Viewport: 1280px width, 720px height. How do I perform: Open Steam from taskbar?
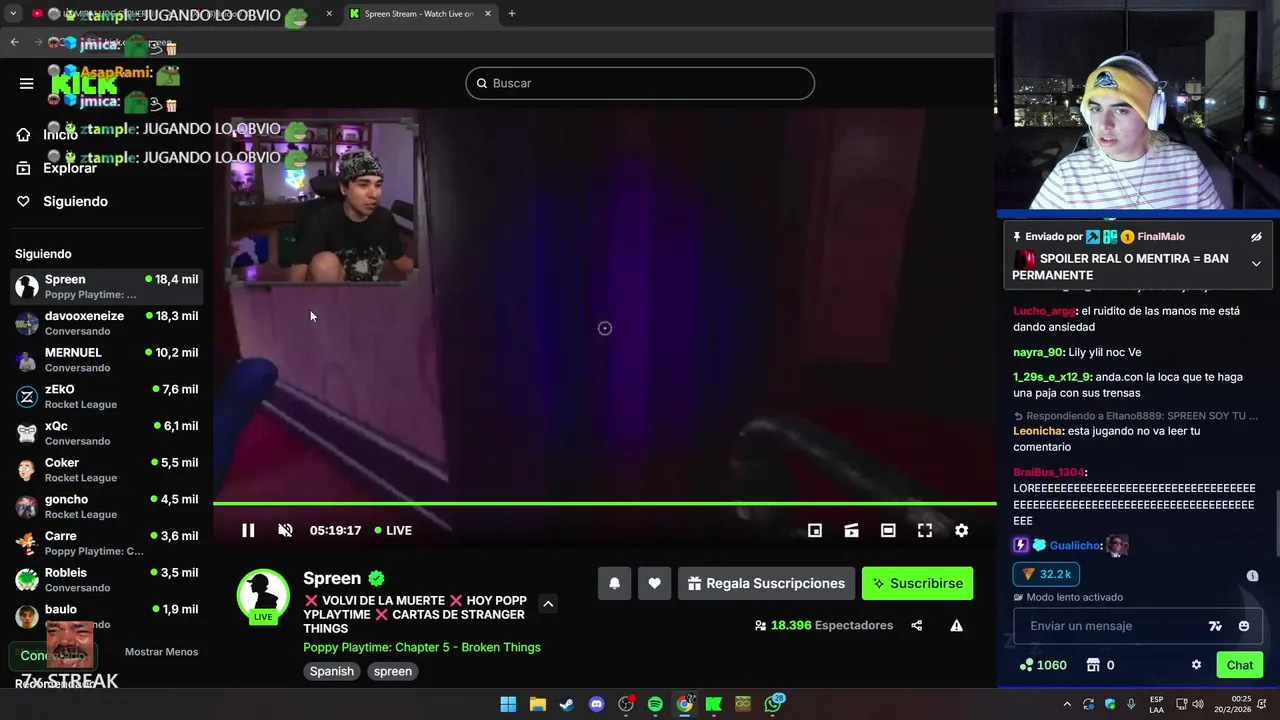(x=566, y=704)
